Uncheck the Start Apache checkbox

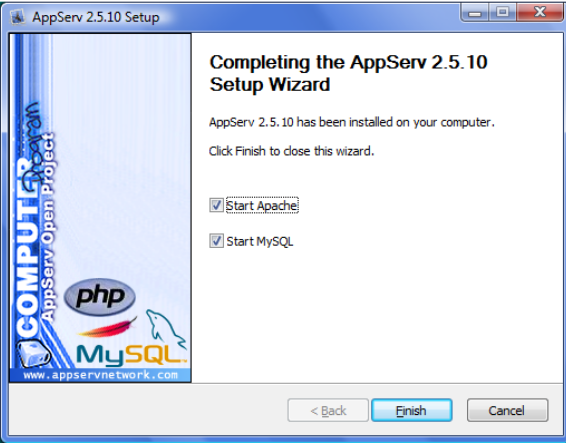pos(216,205)
